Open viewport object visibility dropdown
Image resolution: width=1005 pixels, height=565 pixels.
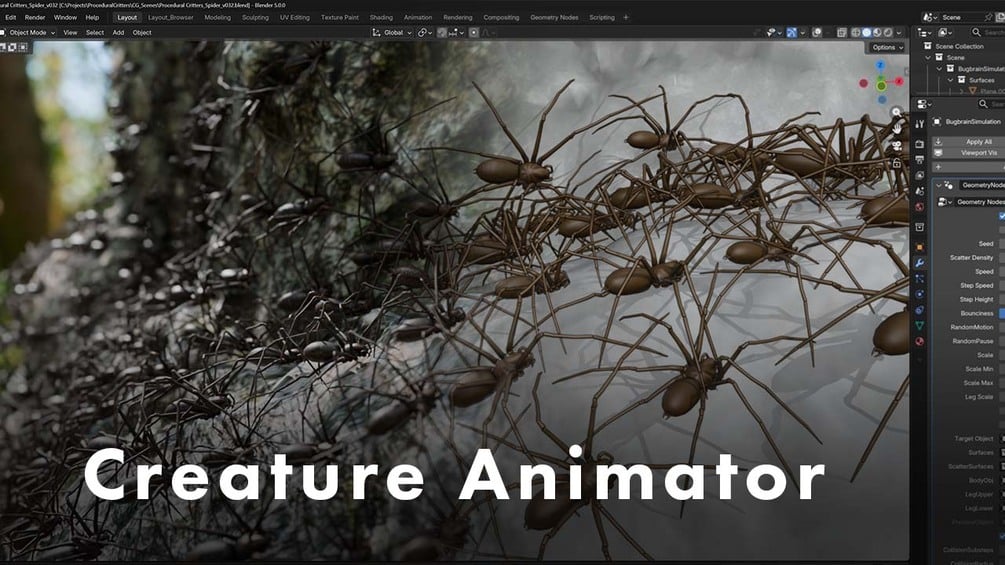pos(774,32)
